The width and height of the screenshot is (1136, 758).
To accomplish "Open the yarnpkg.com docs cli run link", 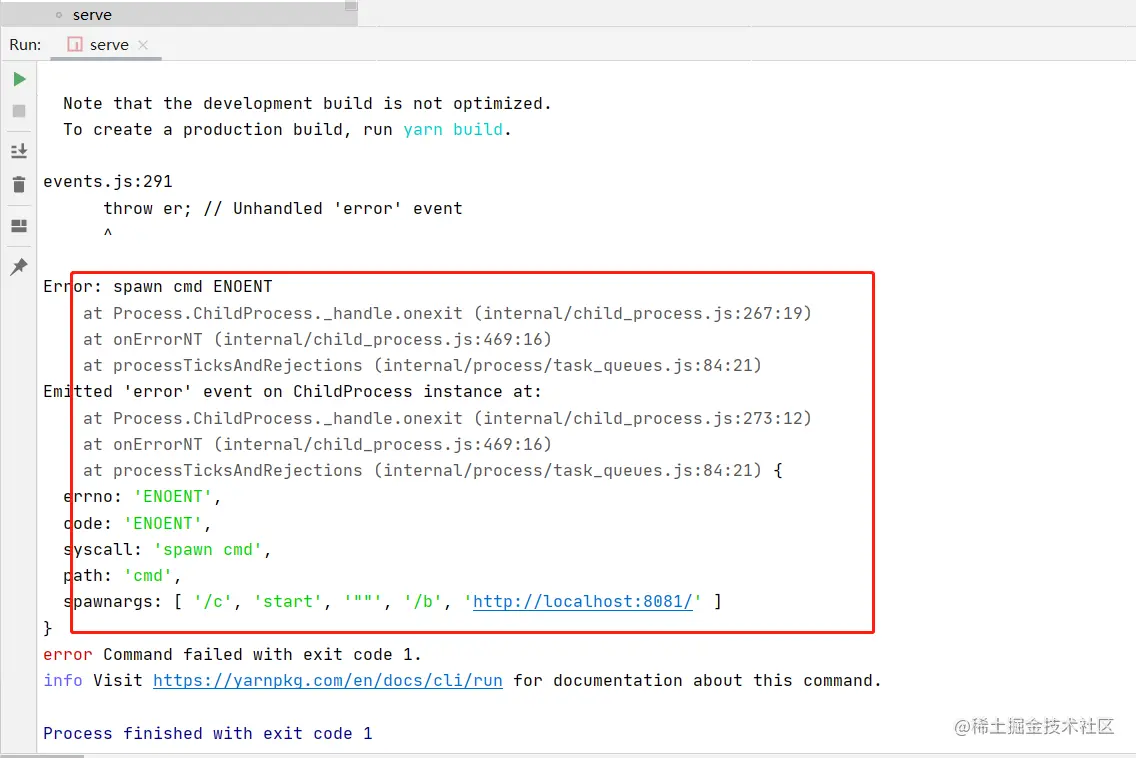I will [x=327, y=680].
